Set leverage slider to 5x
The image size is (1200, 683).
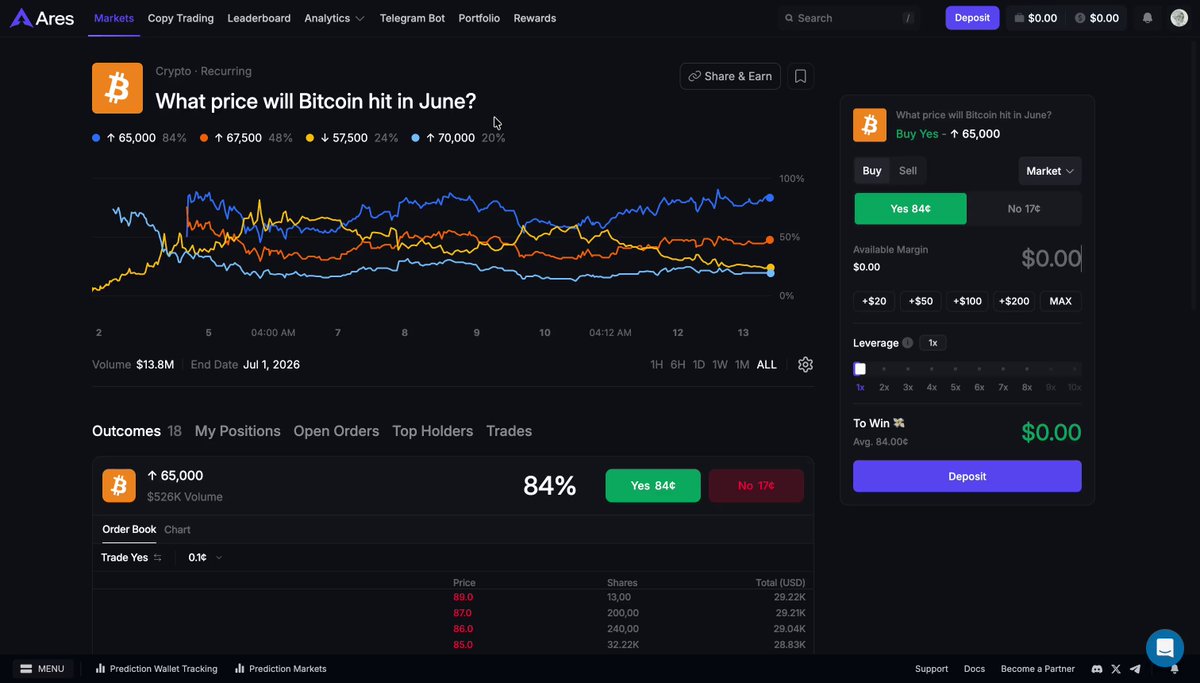click(x=955, y=369)
